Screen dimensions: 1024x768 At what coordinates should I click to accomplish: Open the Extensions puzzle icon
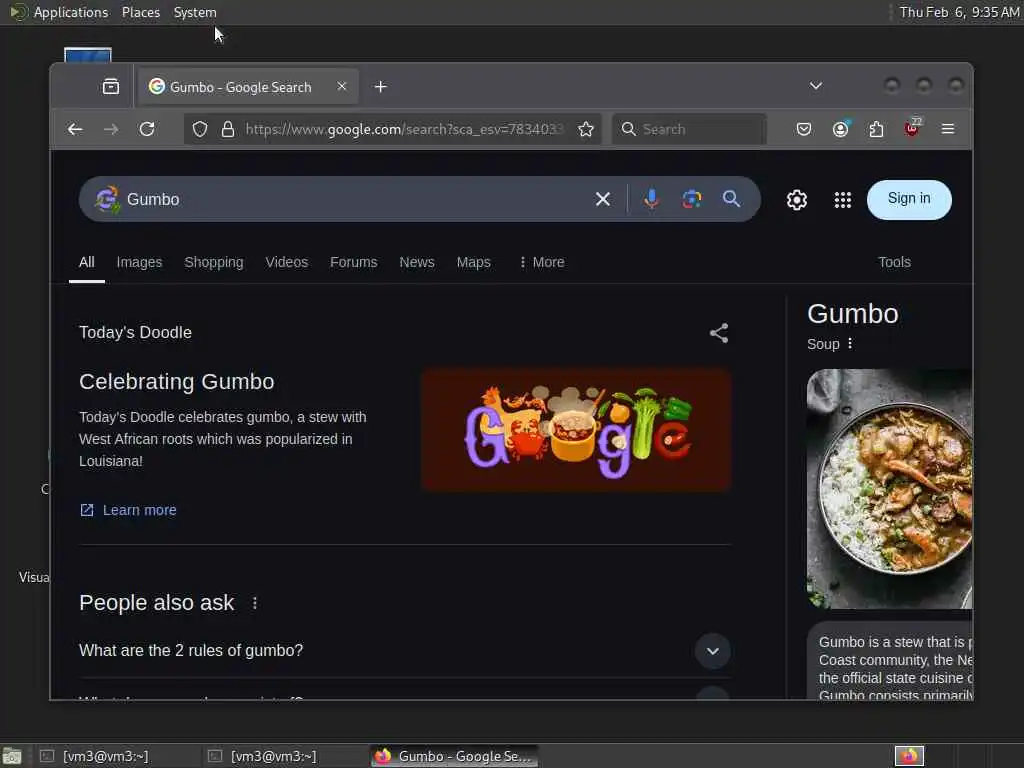[x=876, y=129]
